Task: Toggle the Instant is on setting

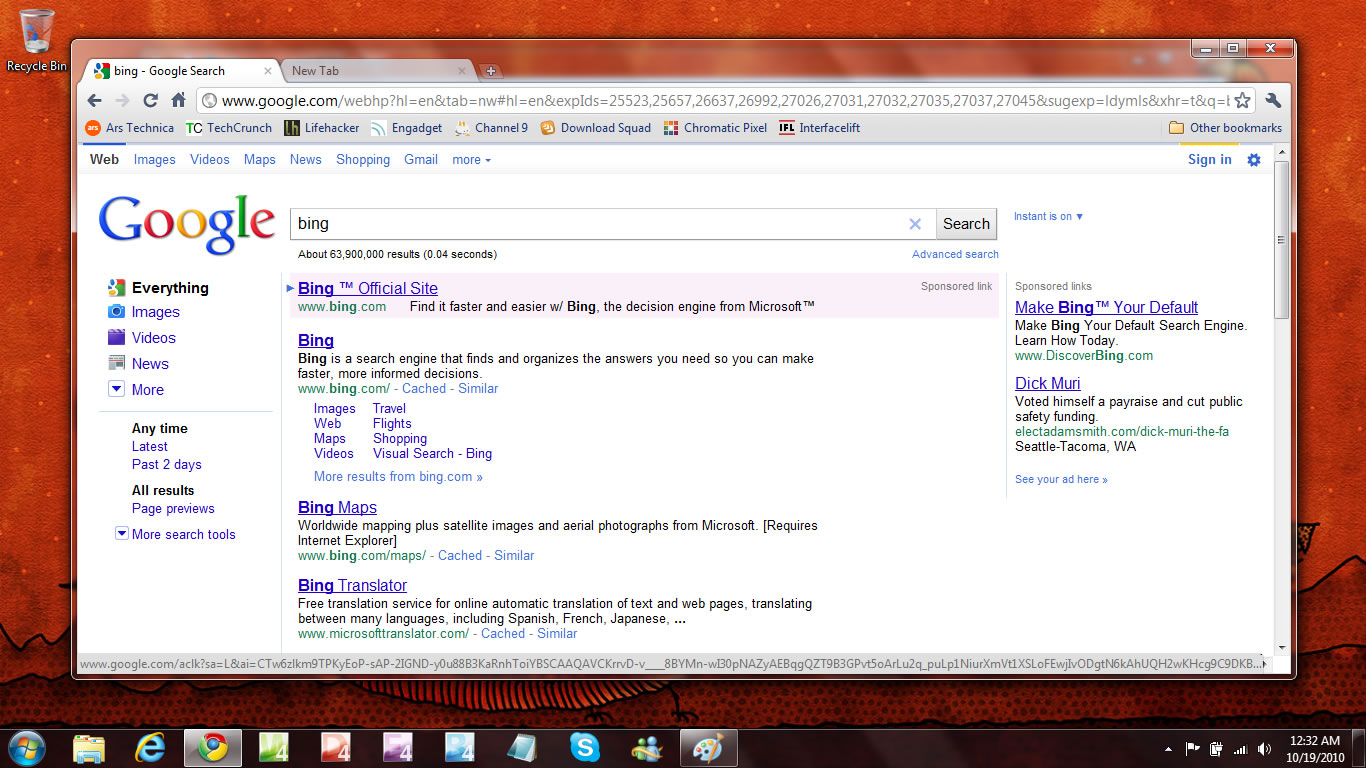Action: click(x=1048, y=216)
